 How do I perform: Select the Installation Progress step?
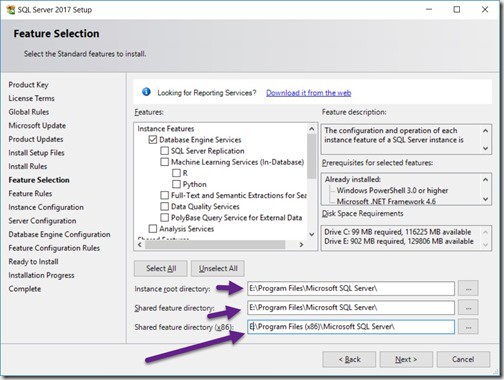(41, 275)
